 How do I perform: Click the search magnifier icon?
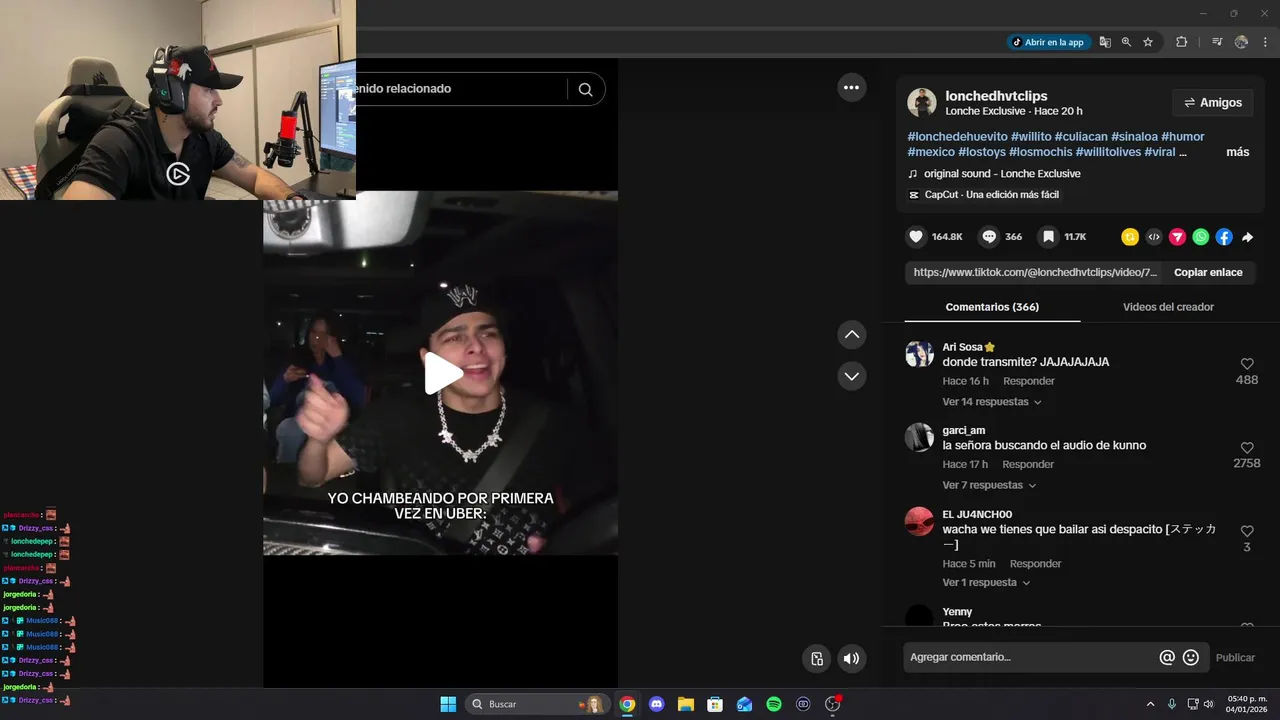(585, 89)
